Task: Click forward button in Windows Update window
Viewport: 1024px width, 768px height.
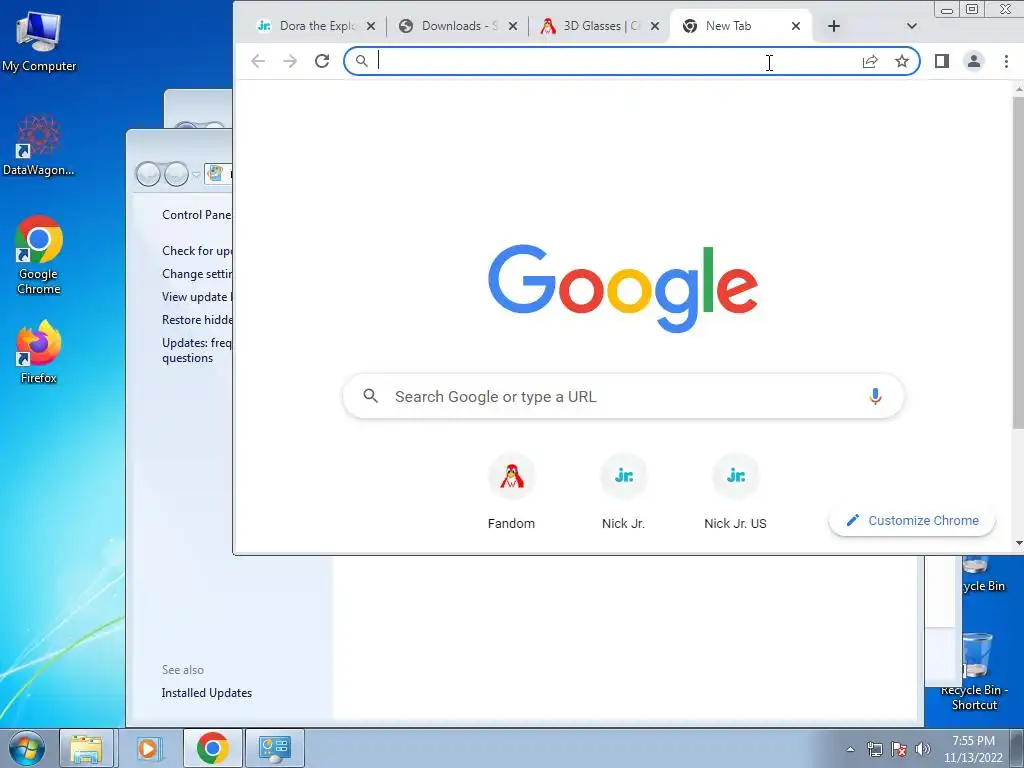Action: pos(176,174)
